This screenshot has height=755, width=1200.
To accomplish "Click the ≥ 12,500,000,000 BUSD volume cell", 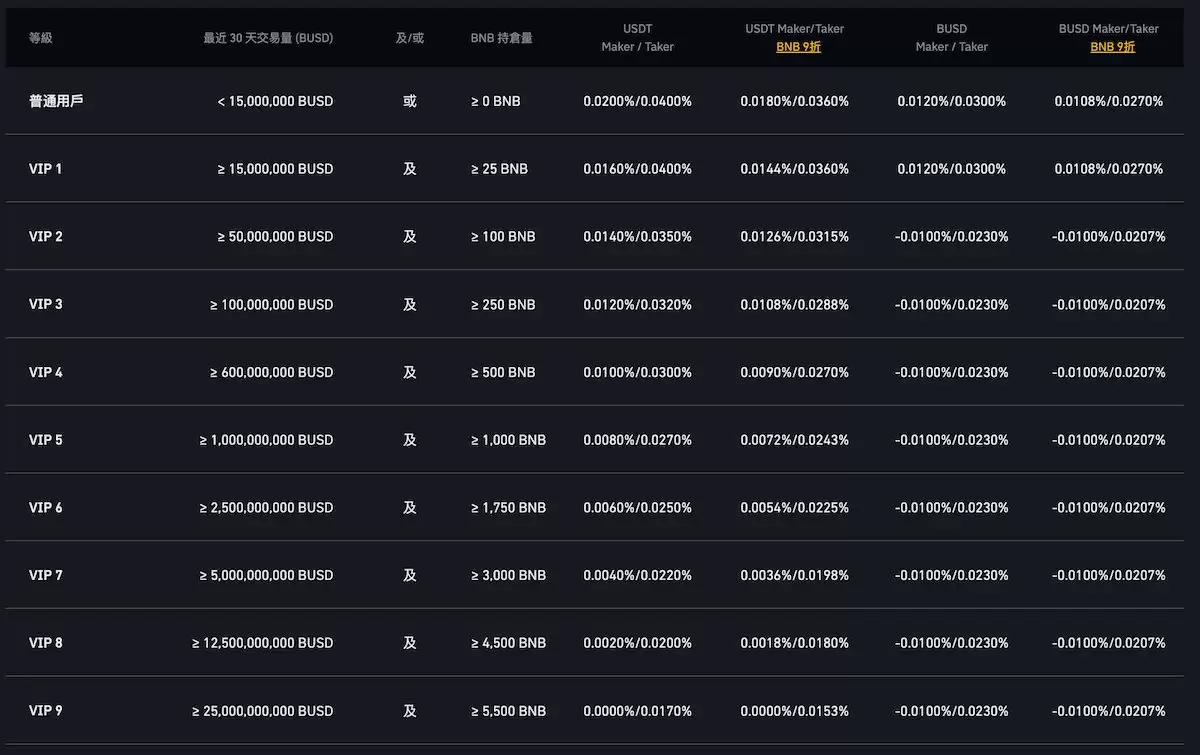I will click(x=263, y=643).
